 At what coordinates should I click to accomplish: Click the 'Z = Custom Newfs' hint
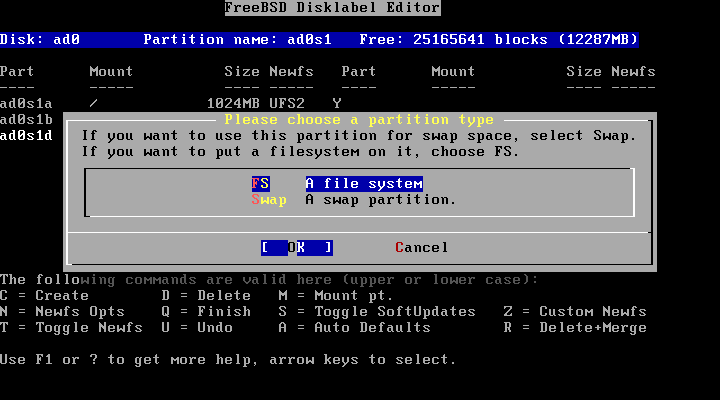pos(575,312)
